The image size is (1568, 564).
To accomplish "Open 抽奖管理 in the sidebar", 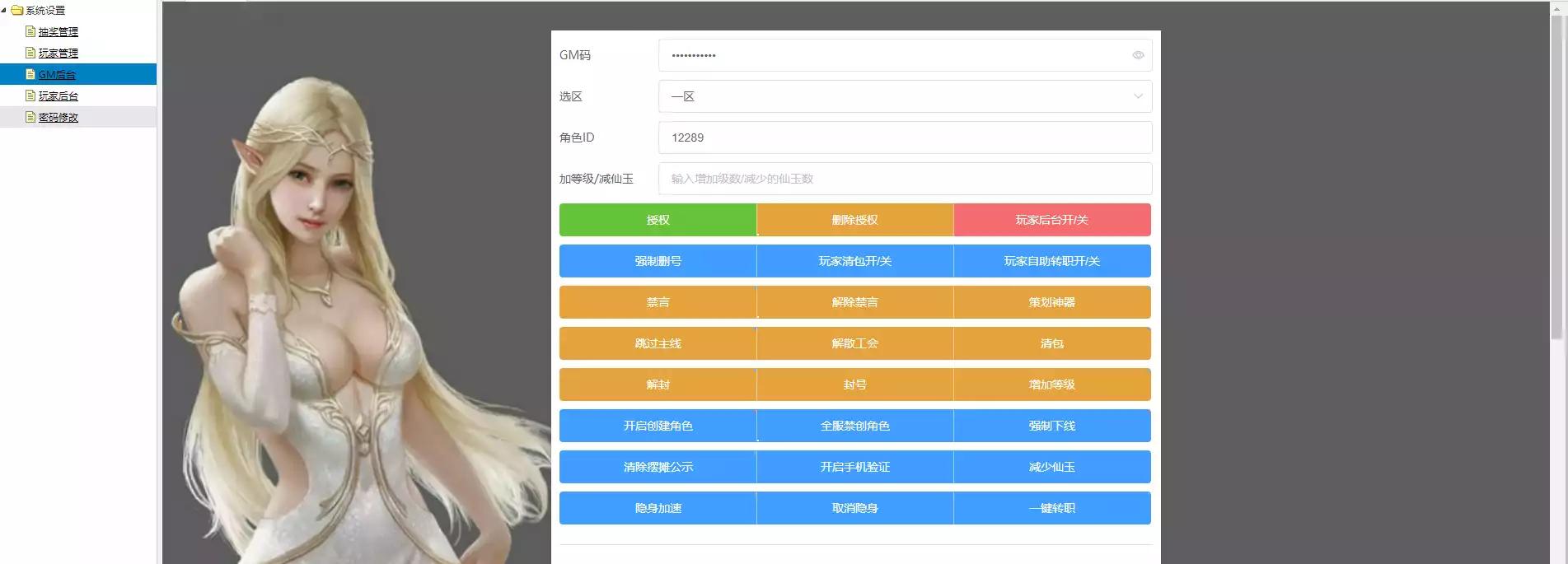I will 59,32.
